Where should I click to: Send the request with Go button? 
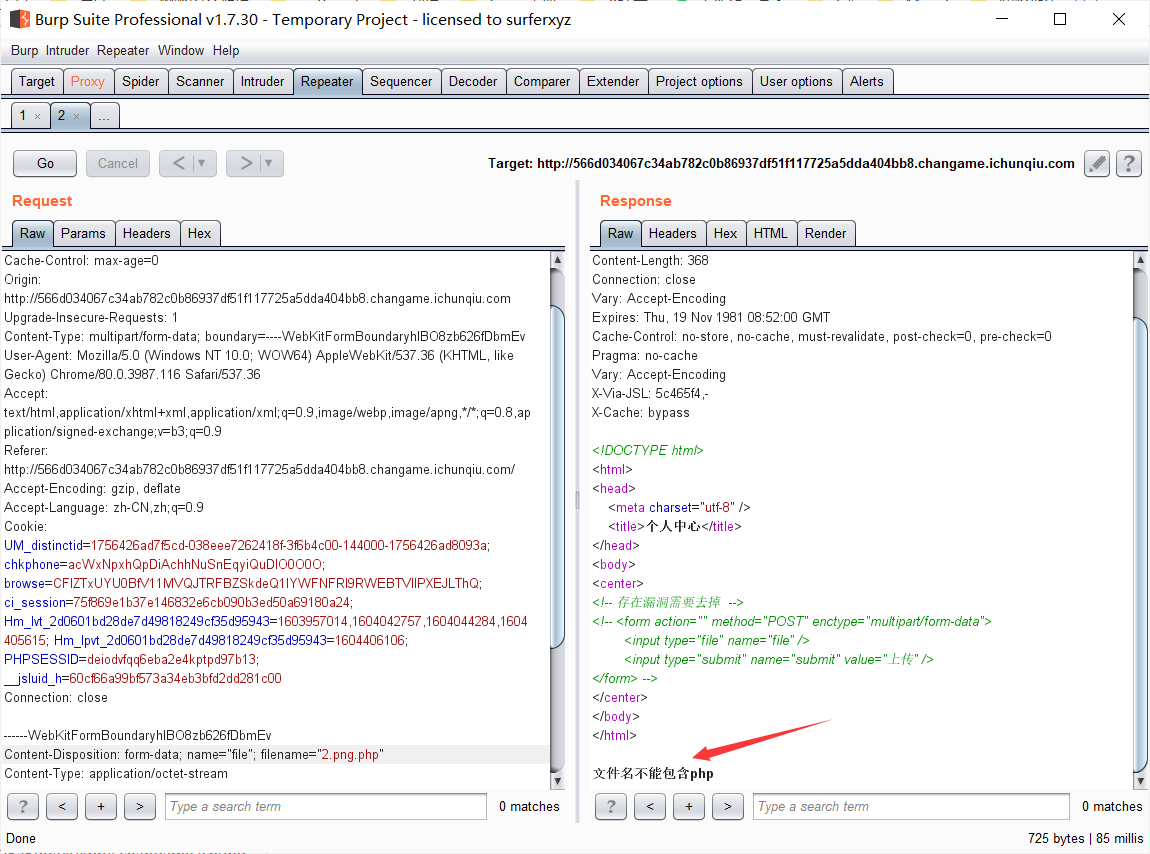[45, 164]
